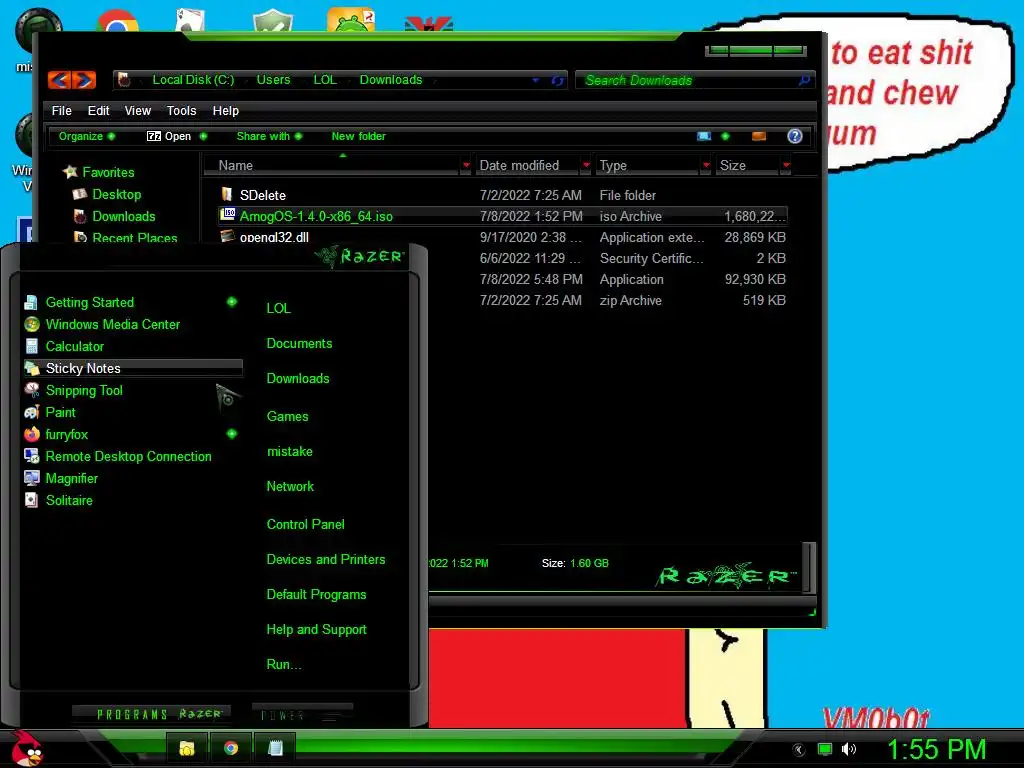Click the opengl32.dll file icon
Screen dimensions: 1024x768
pos(227,236)
